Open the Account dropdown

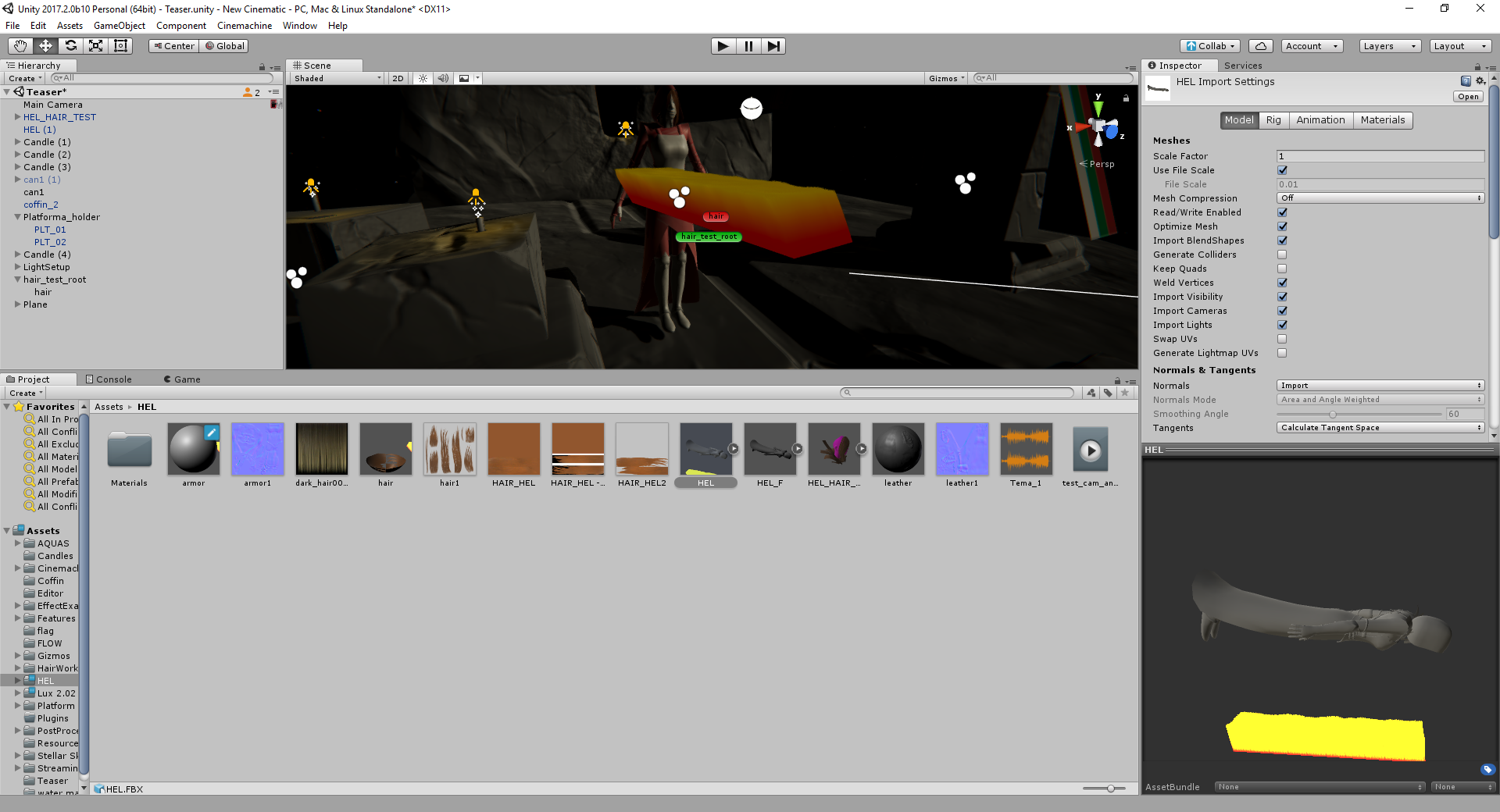tap(1312, 46)
